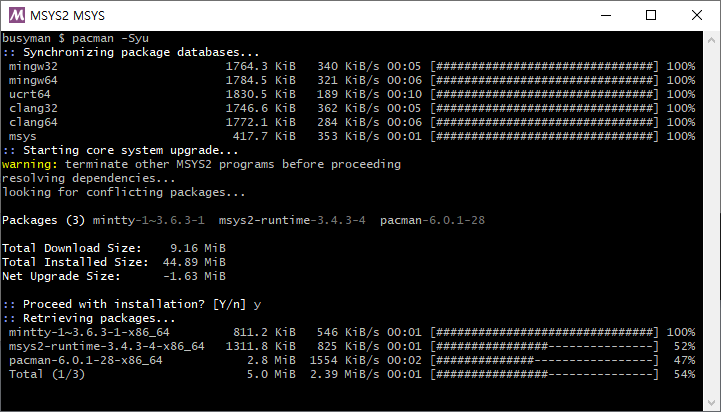The image size is (721, 412).
Task: Click the '-1.63 MiB' net upgrade value
Action: pos(194,276)
